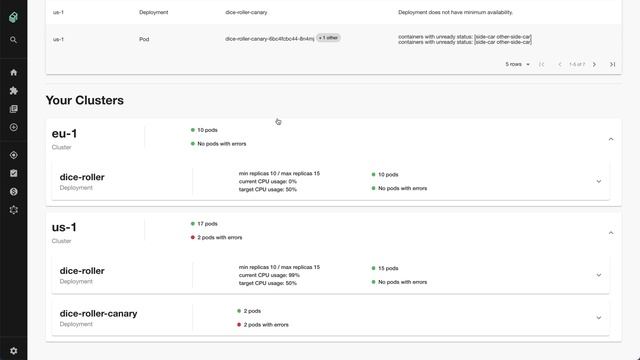Click the gear-shaped icon below the dollar icon
This screenshot has width=640, height=360.
(x=13, y=210)
